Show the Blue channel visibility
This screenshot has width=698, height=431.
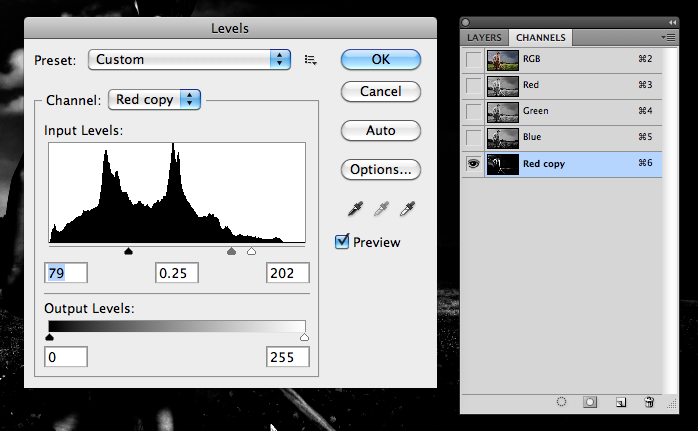click(473, 137)
